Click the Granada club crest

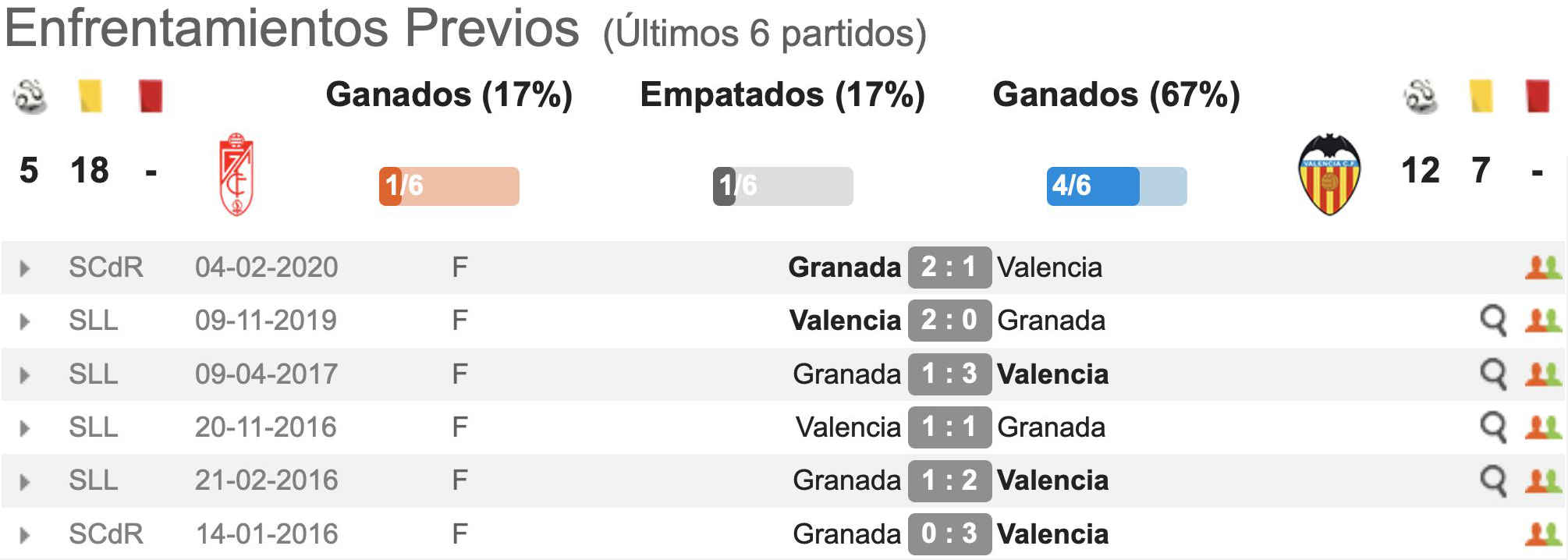click(x=236, y=174)
